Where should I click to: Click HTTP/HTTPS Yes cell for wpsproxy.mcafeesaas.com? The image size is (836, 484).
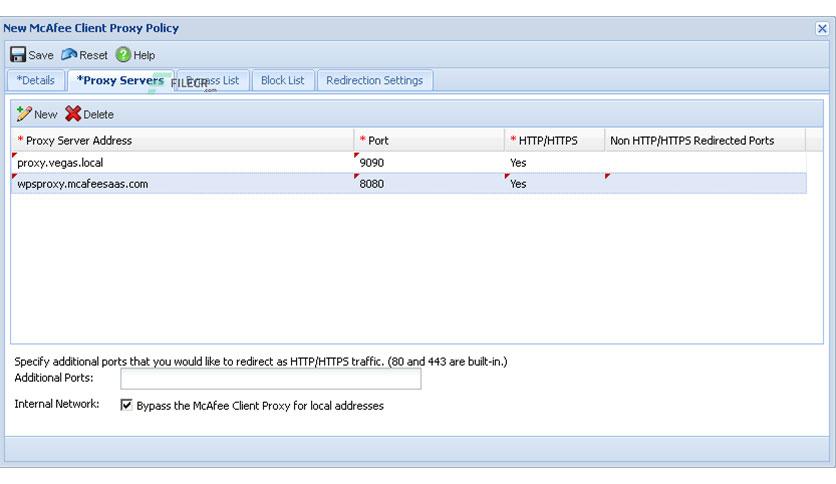point(554,184)
